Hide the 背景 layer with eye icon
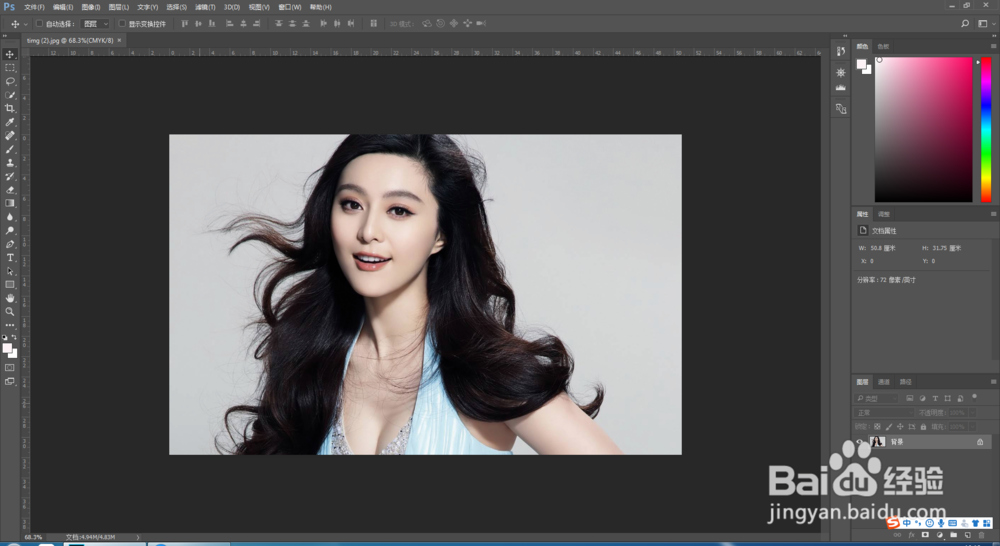1000x546 pixels. coord(860,442)
